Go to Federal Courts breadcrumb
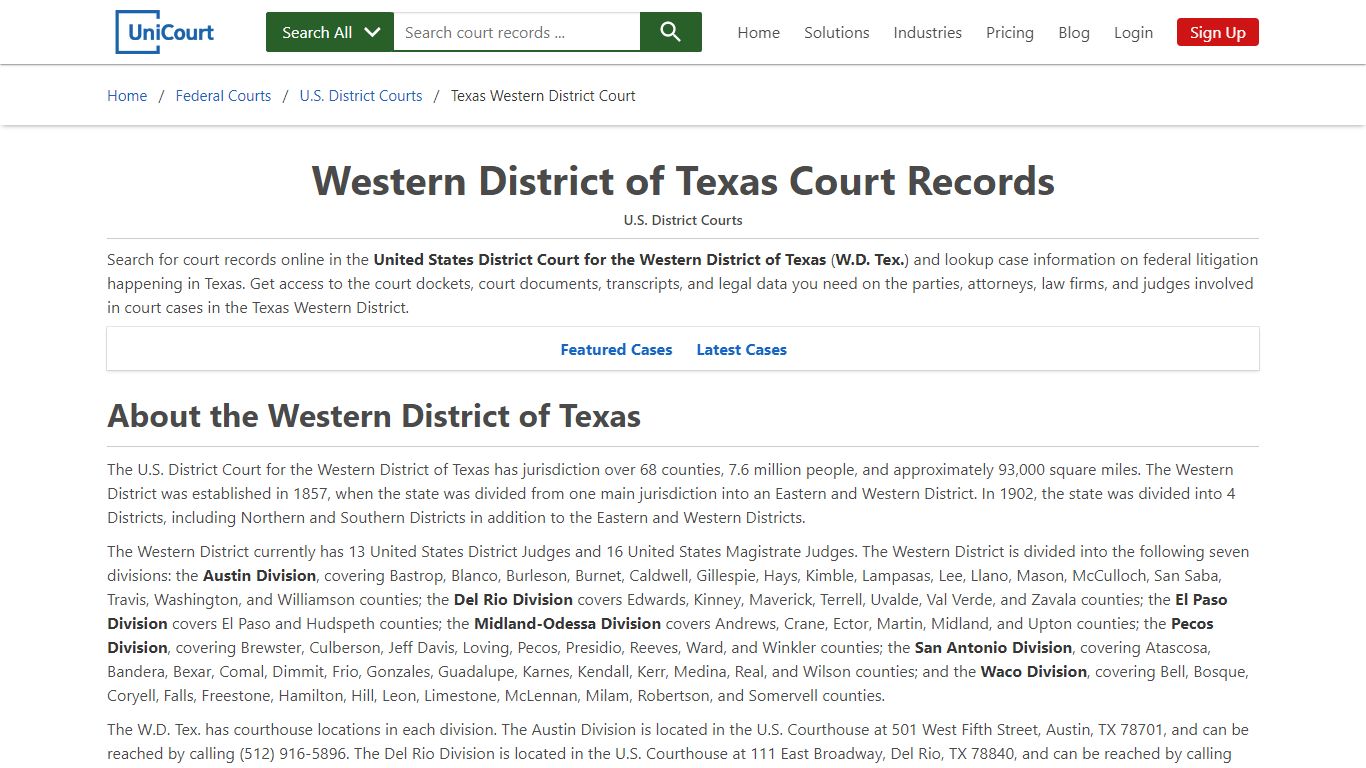 pos(223,96)
